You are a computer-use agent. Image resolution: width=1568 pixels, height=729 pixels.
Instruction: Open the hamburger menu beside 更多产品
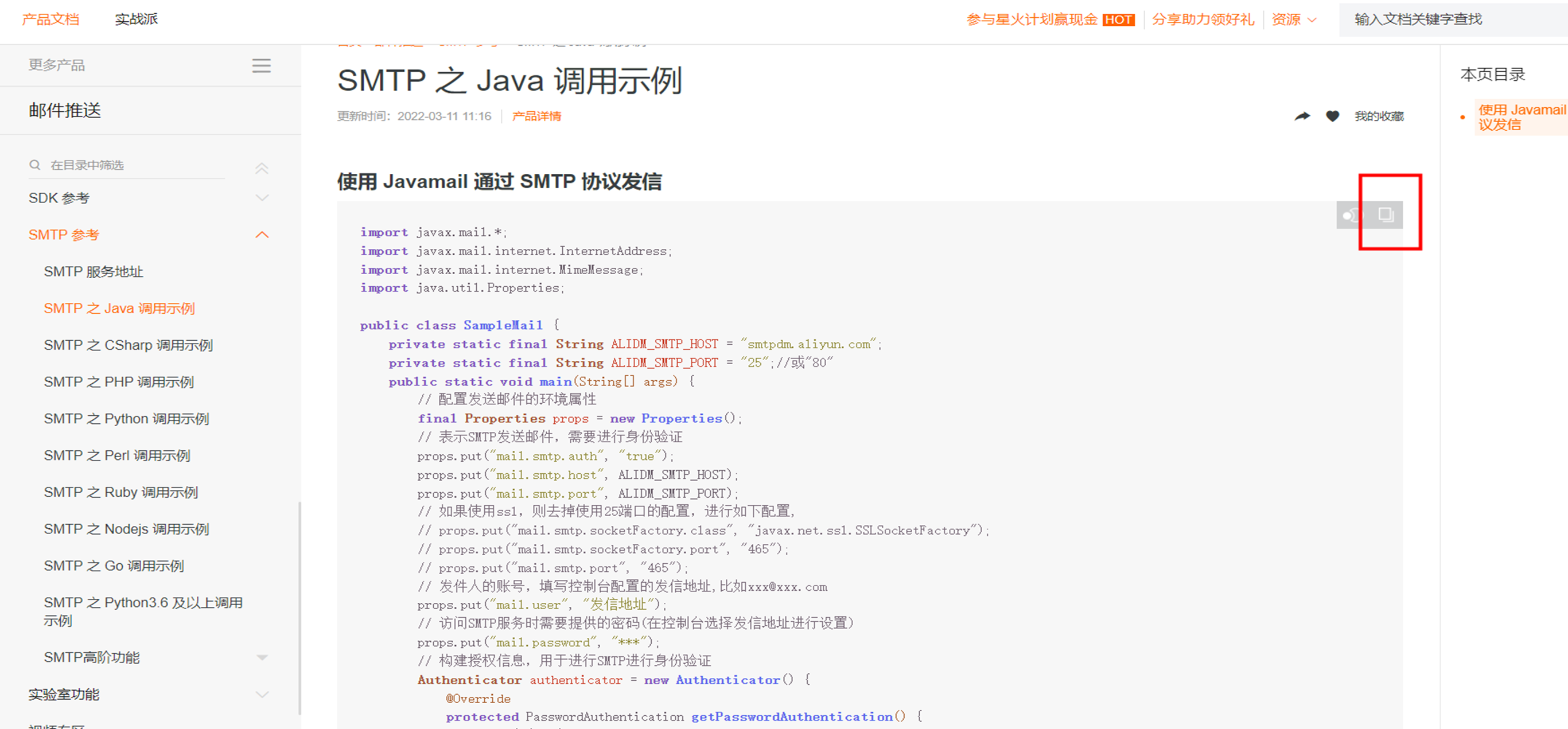pos(262,66)
